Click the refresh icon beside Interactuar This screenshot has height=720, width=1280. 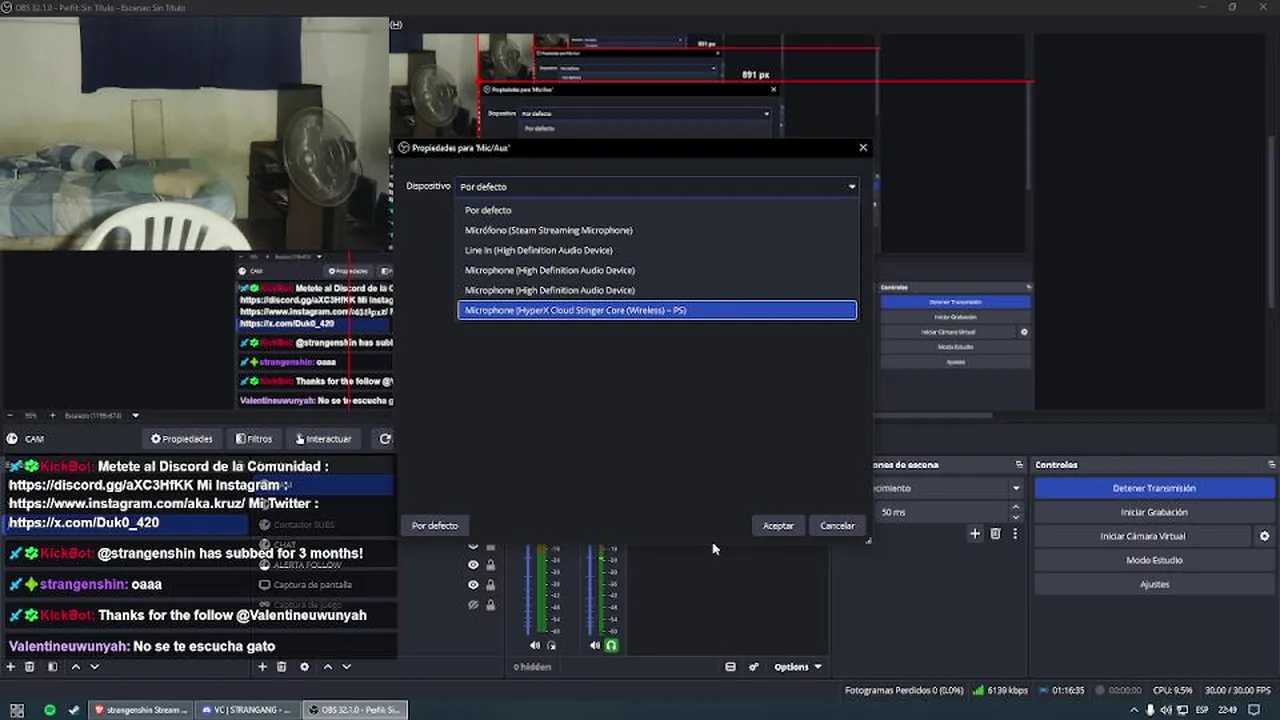coord(385,439)
